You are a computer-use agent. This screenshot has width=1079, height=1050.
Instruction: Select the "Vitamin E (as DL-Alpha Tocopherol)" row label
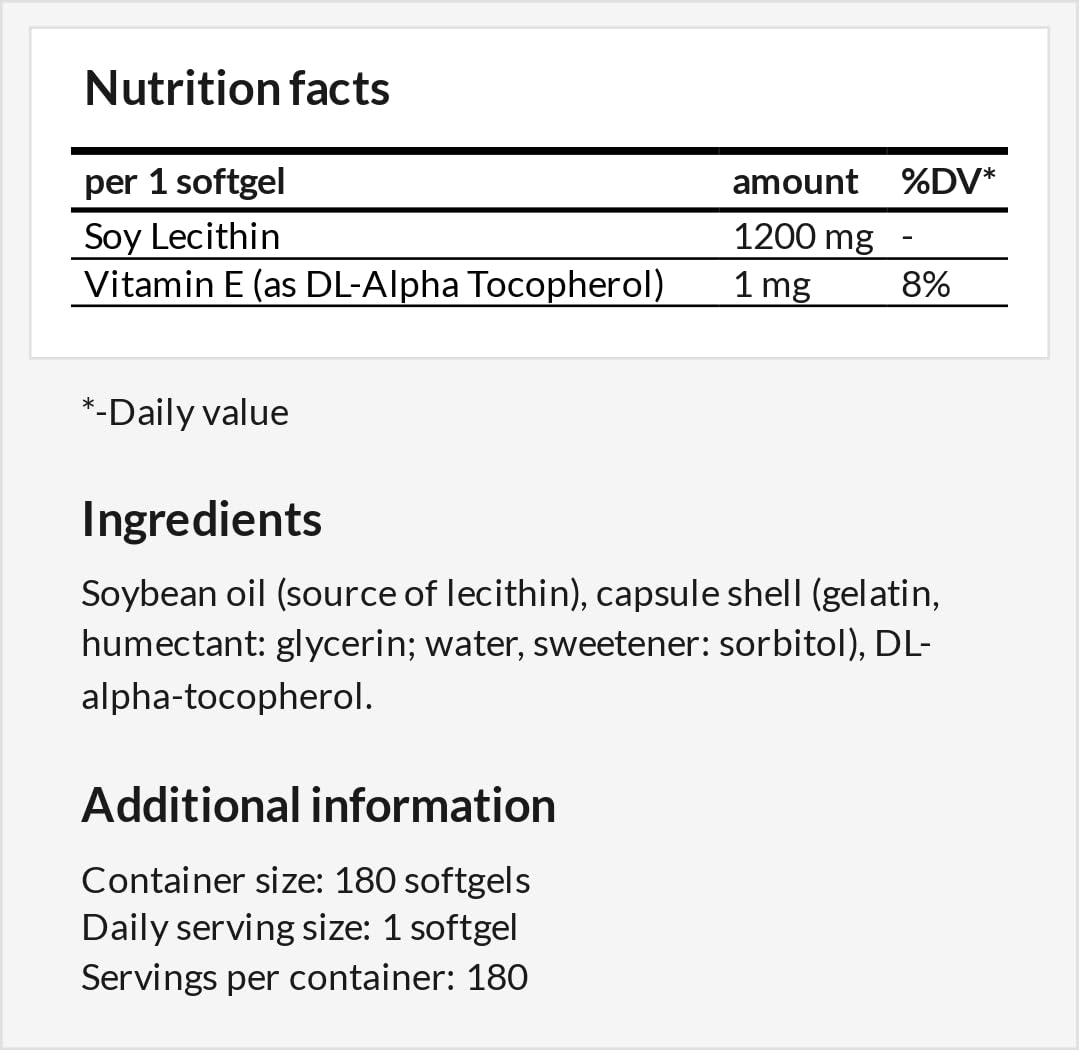(374, 285)
